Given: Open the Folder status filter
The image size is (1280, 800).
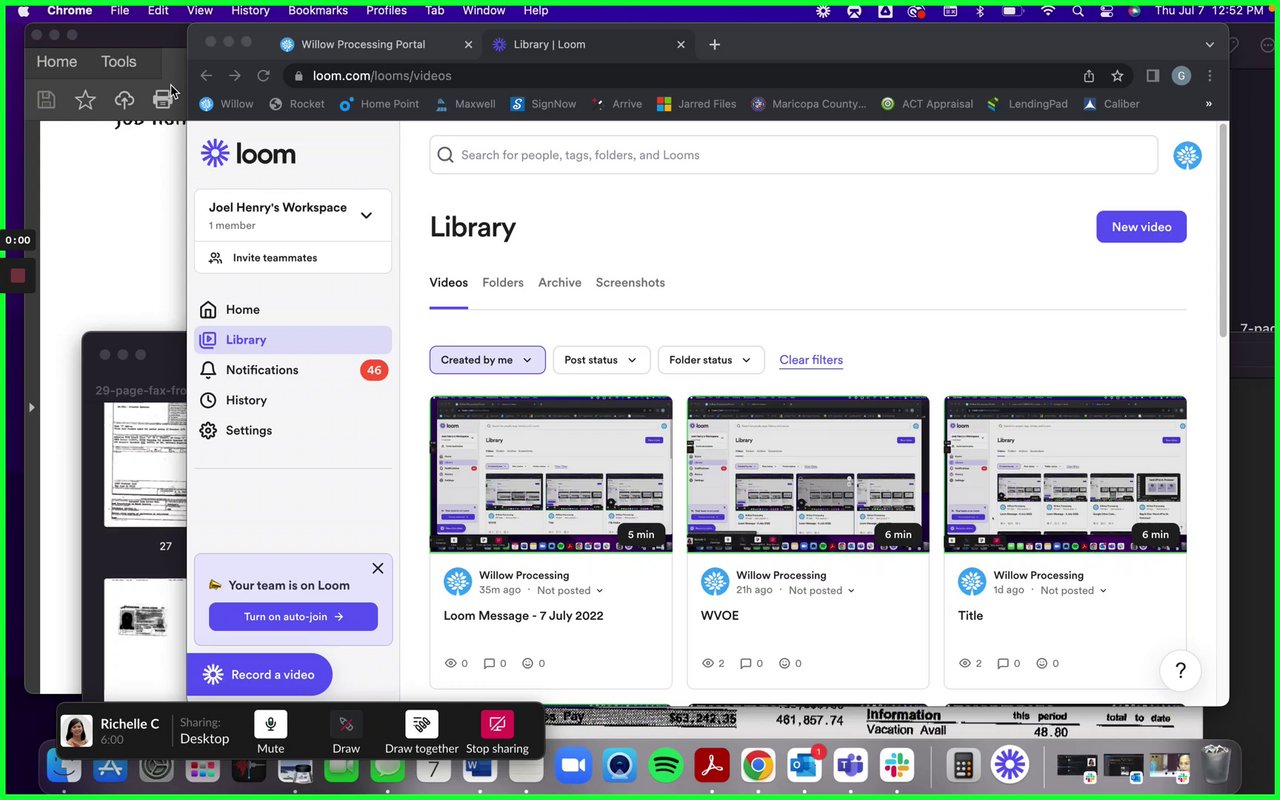Looking at the screenshot, I should (711, 360).
